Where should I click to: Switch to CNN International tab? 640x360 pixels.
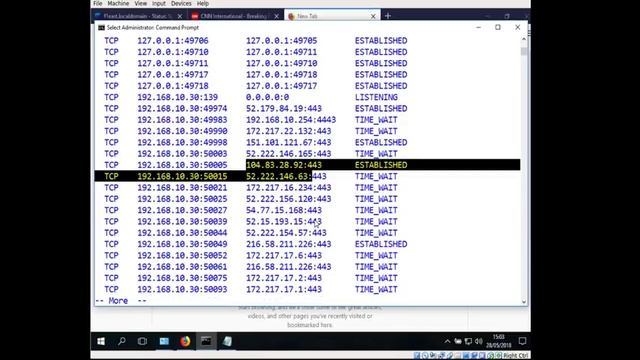[233, 16]
